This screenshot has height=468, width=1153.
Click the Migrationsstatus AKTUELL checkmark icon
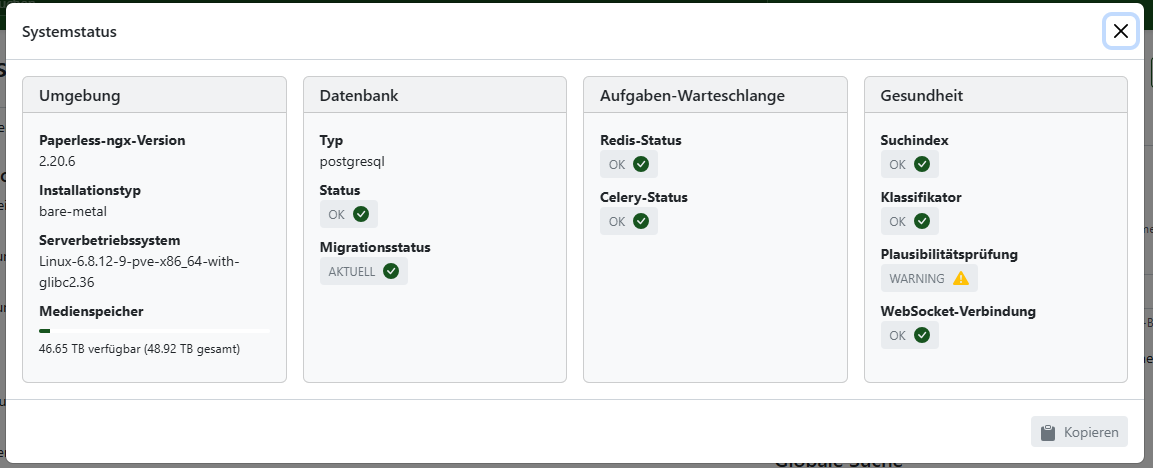click(x=391, y=271)
